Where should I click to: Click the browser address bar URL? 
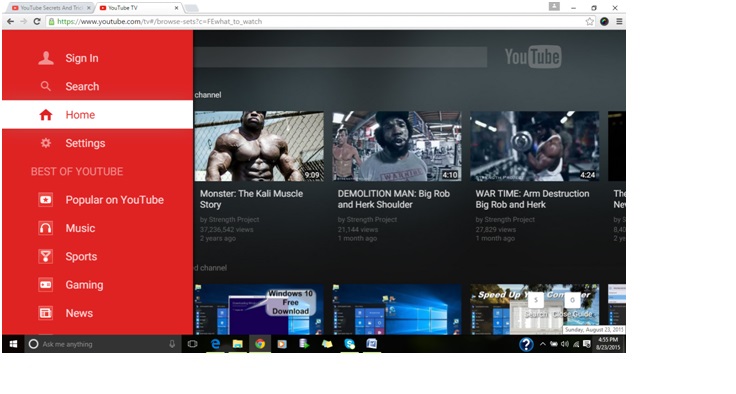(x=160, y=22)
